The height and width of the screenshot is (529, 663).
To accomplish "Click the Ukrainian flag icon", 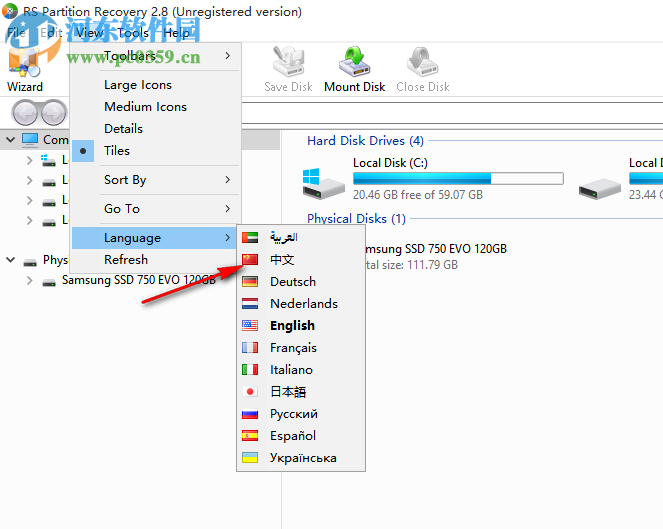I will click(x=250, y=458).
